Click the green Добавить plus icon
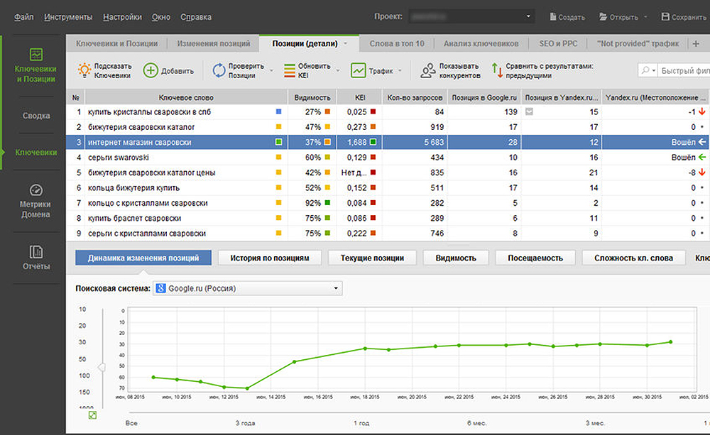The image size is (710, 435). (x=150, y=71)
